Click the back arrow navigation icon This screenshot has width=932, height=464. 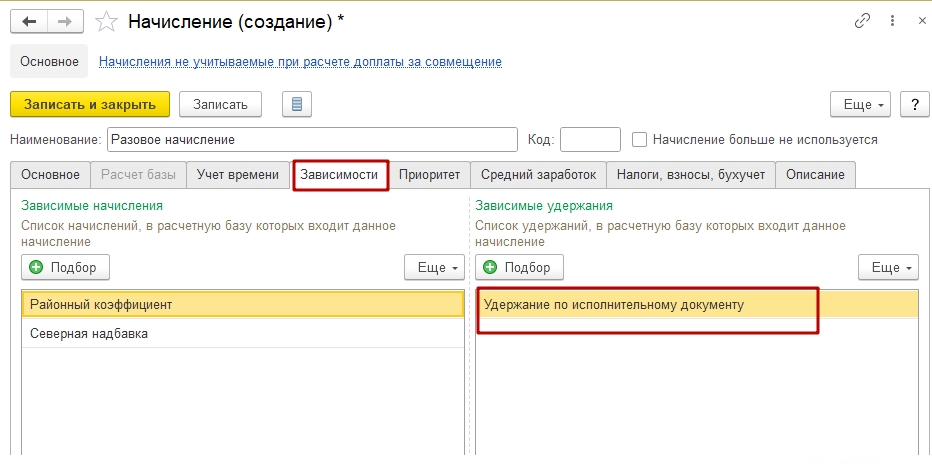click(29, 22)
